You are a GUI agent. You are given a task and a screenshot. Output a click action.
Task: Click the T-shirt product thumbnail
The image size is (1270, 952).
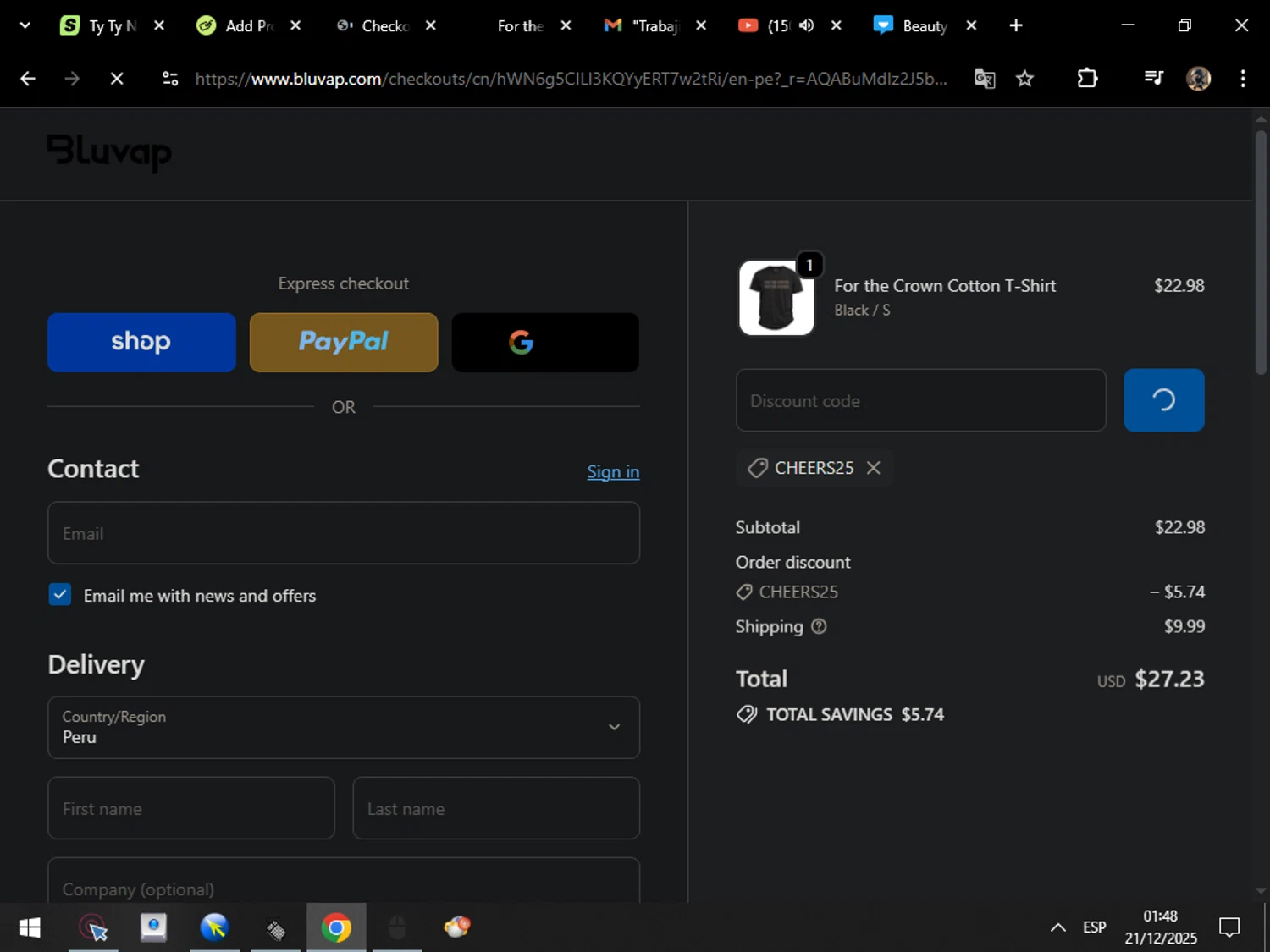pyautogui.click(x=776, y=297)
